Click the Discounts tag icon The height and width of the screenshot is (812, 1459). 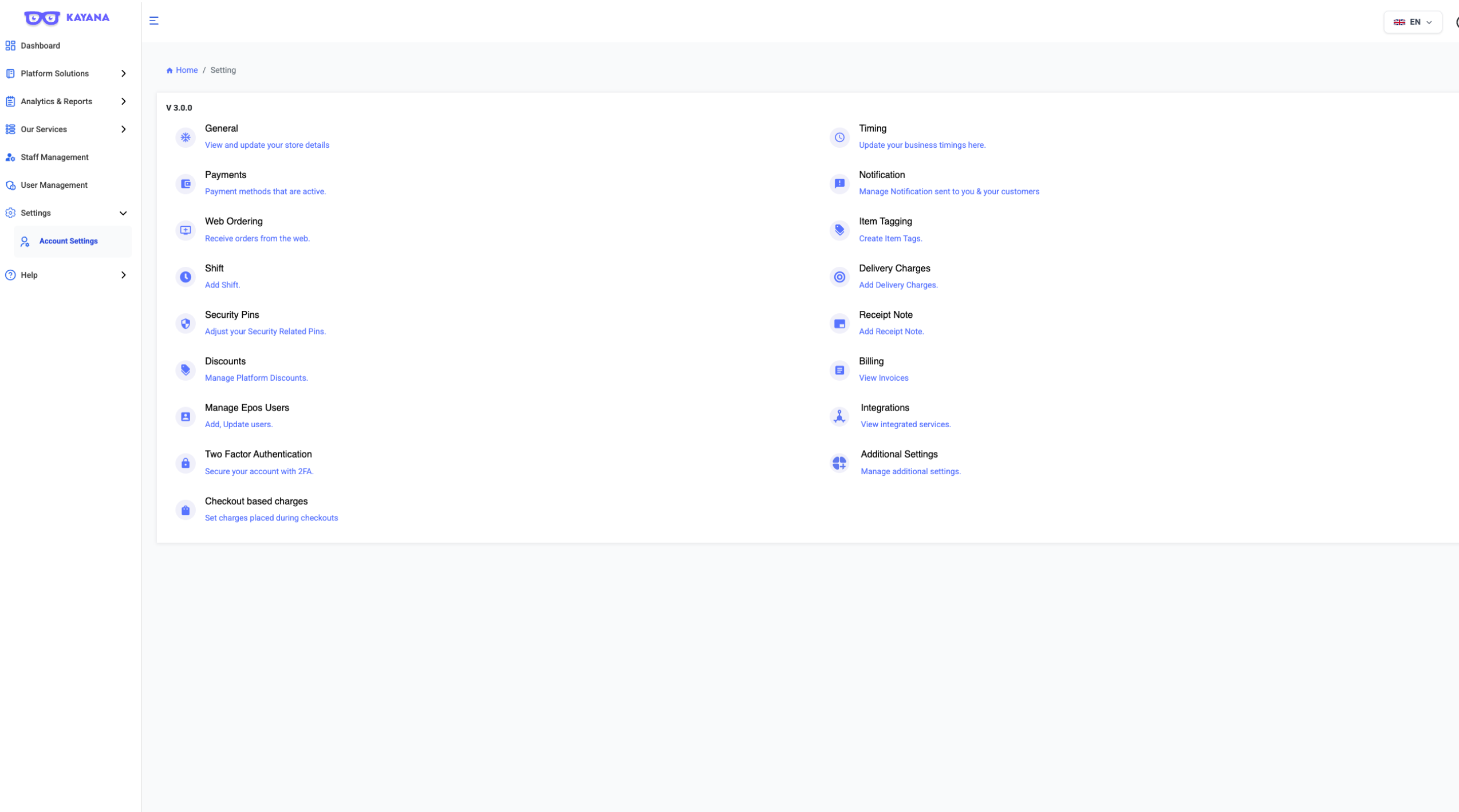coord(186,370)
